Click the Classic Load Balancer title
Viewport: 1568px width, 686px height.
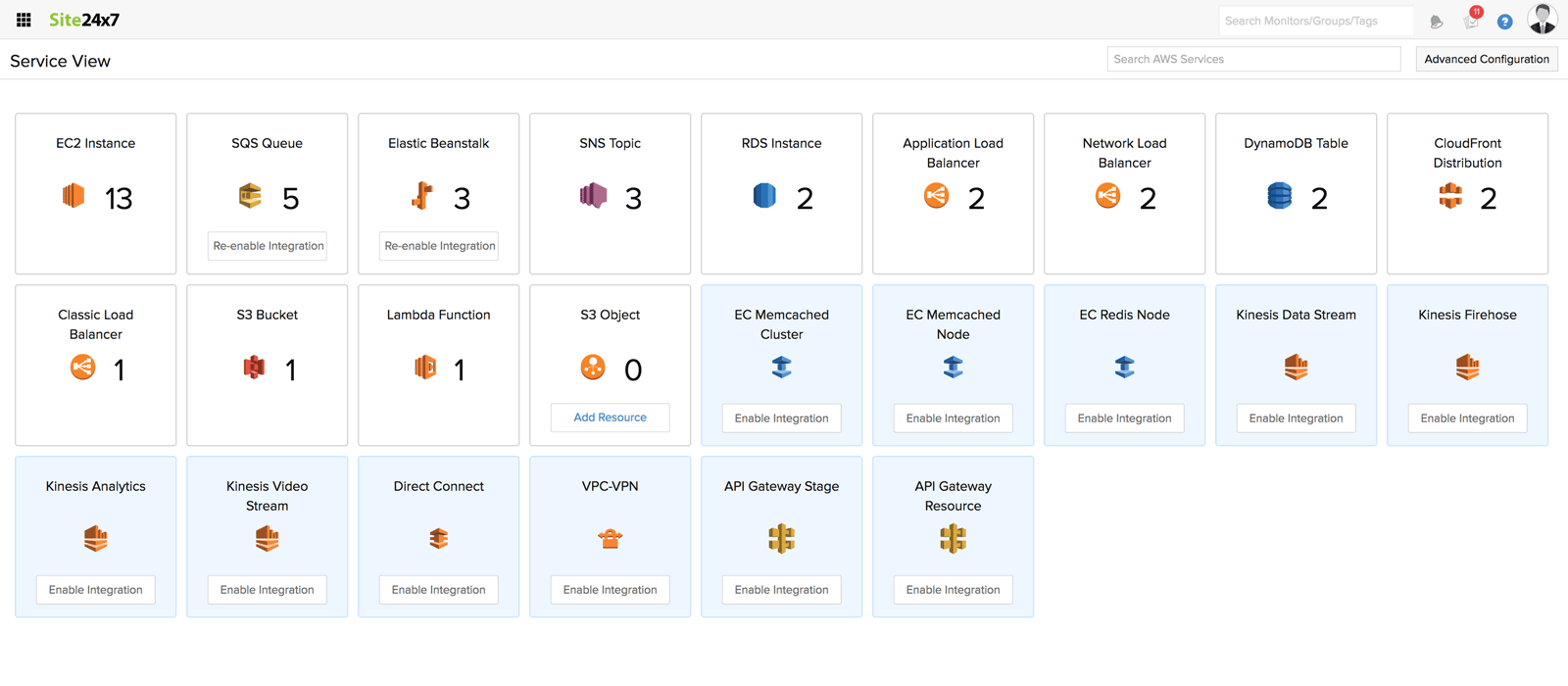click(95, 324)
